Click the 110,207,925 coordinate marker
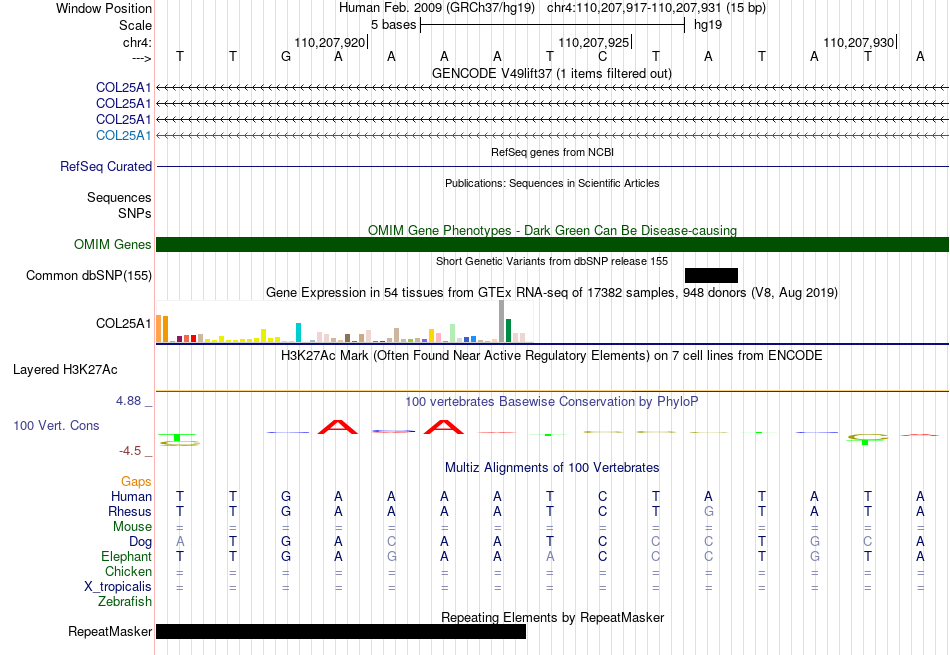The image size is (950, 655). click(x=594, y=42)
